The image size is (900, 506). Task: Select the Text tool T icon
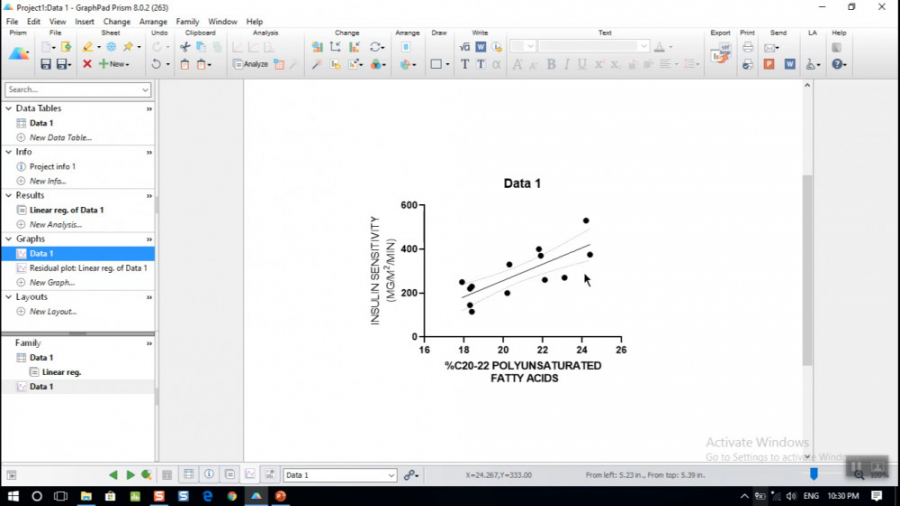pyautogui.click(x=465, y=64)
